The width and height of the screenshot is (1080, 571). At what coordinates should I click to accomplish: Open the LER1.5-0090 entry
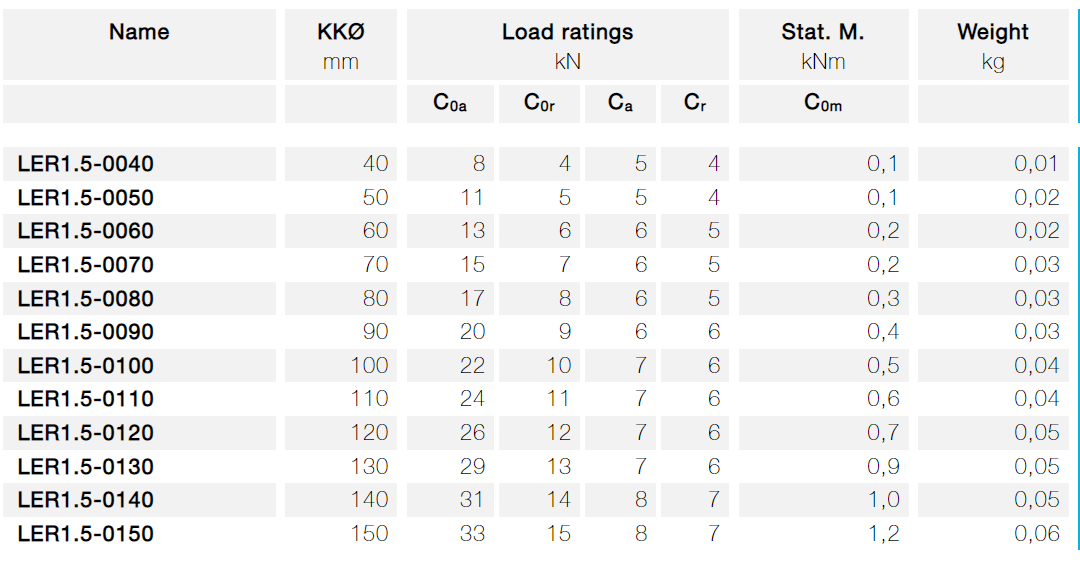pyautogui.click(x=85, y=332)
